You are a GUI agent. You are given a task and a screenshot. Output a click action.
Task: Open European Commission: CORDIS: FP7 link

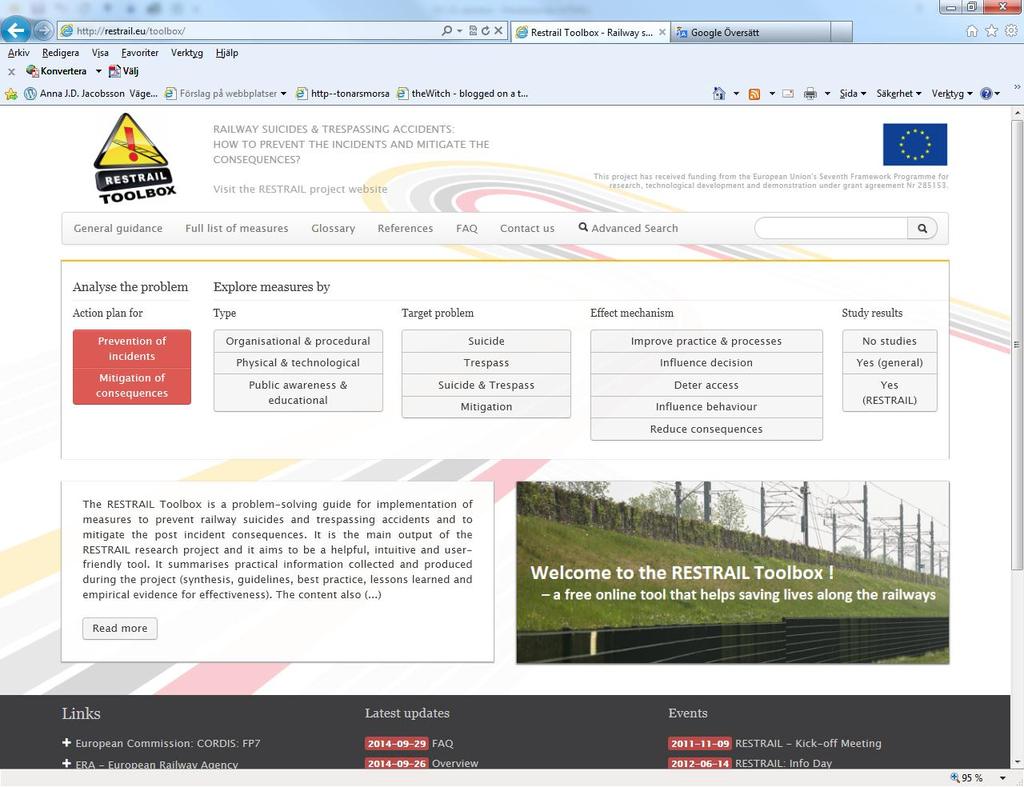coord(167,743)
